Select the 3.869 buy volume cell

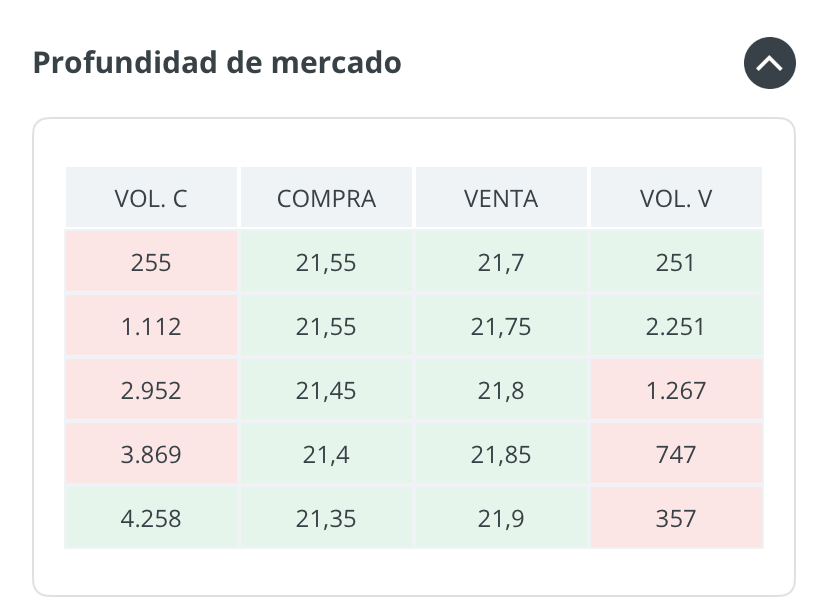click(x=151, y=455)
